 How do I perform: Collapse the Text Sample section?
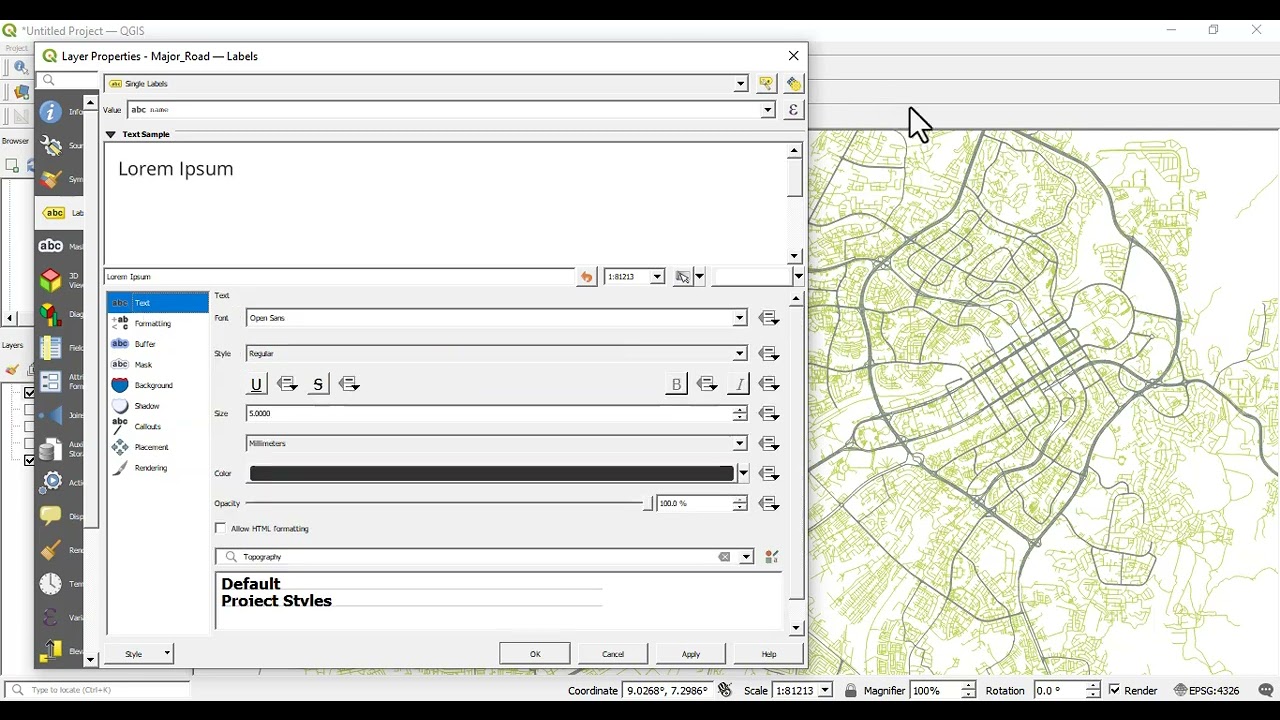click(111, 134)
